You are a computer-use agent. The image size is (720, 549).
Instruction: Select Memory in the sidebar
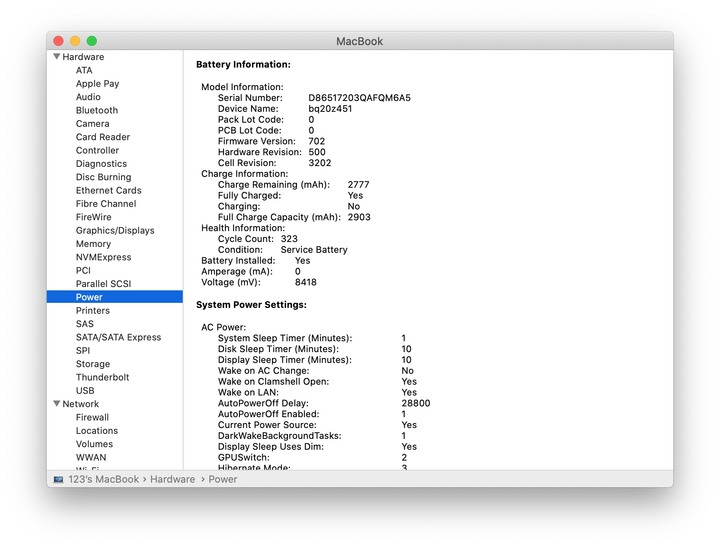pyautogui.click(x=93, y=244)
